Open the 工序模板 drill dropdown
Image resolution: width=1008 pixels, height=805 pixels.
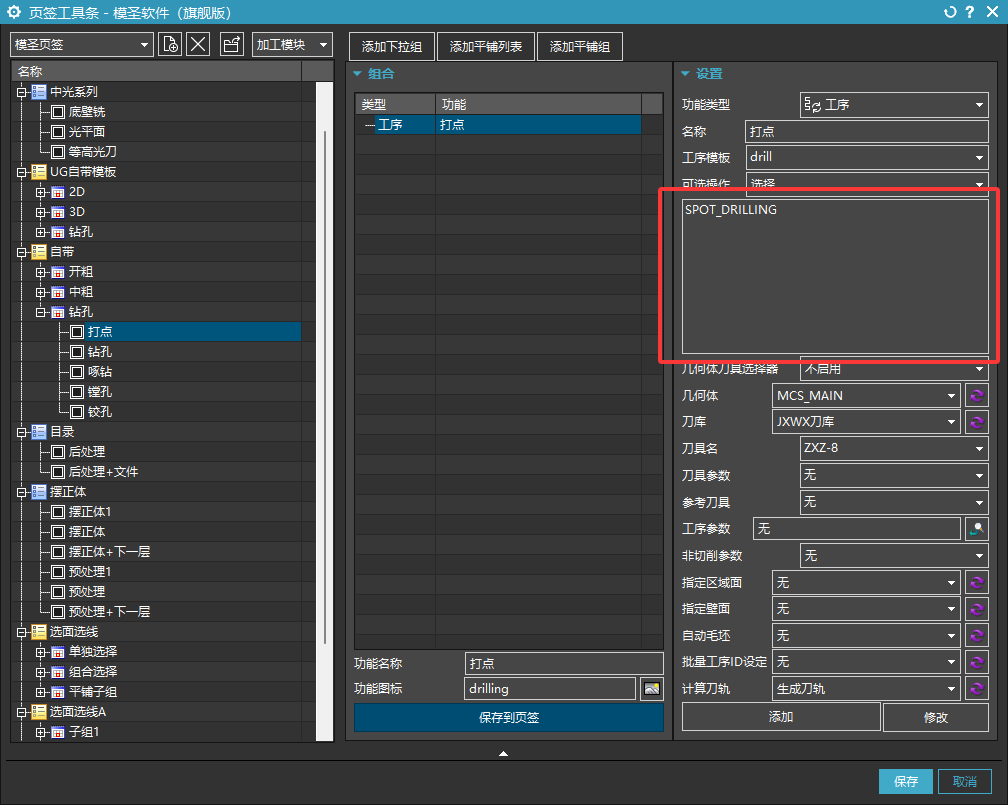pos(867,157)
